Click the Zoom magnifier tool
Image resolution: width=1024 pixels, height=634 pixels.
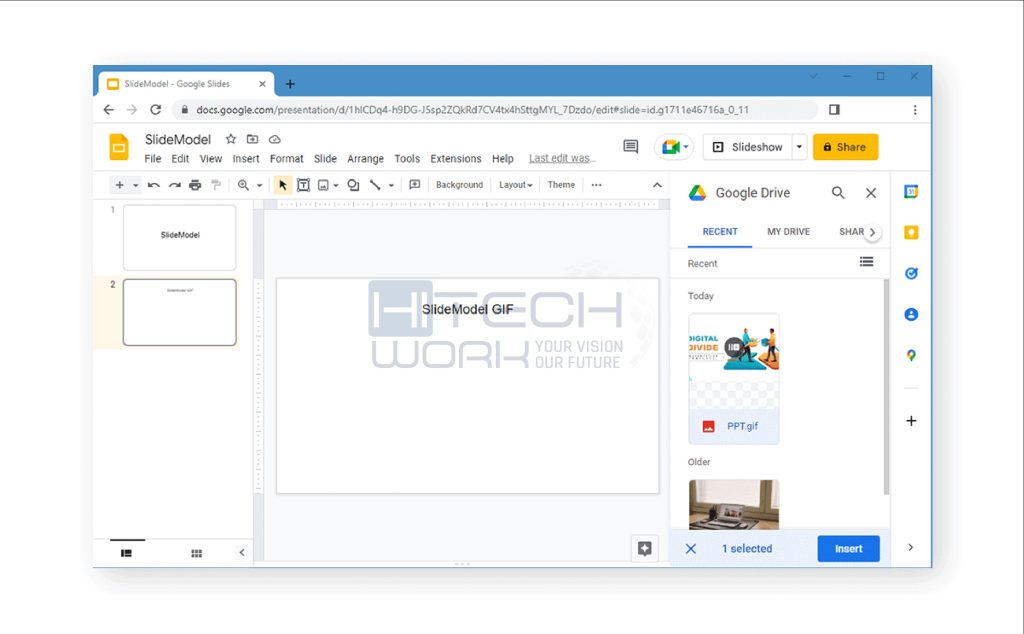tap(243, 185)
